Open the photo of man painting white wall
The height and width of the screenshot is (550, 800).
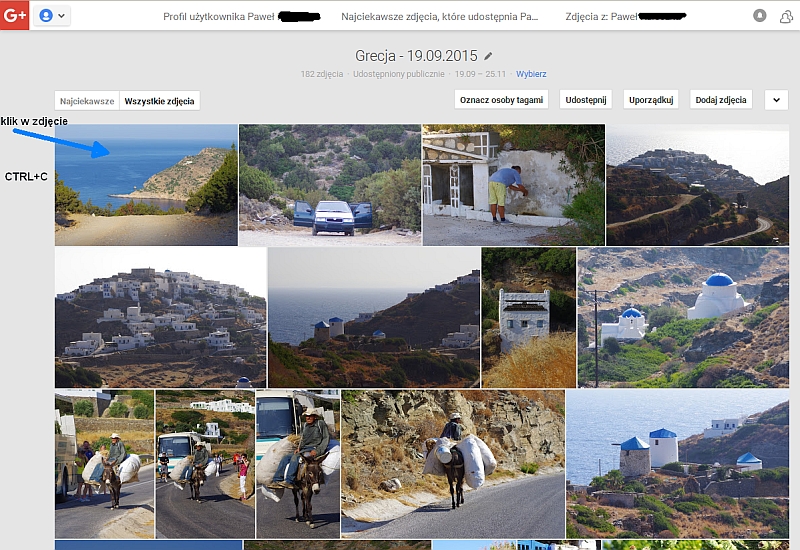[x=513, y=185]
